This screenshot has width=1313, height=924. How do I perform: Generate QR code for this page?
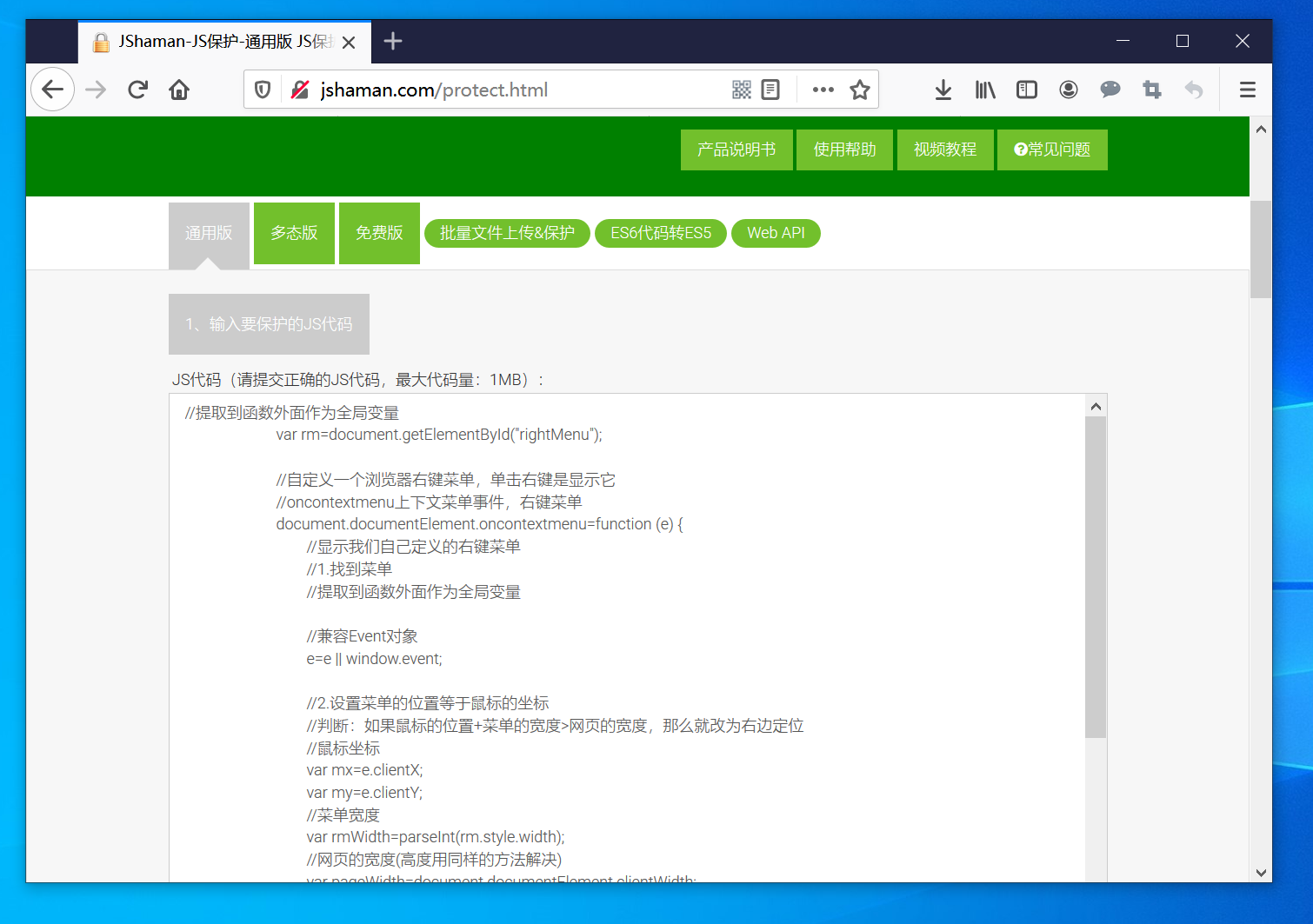point(742,90)
